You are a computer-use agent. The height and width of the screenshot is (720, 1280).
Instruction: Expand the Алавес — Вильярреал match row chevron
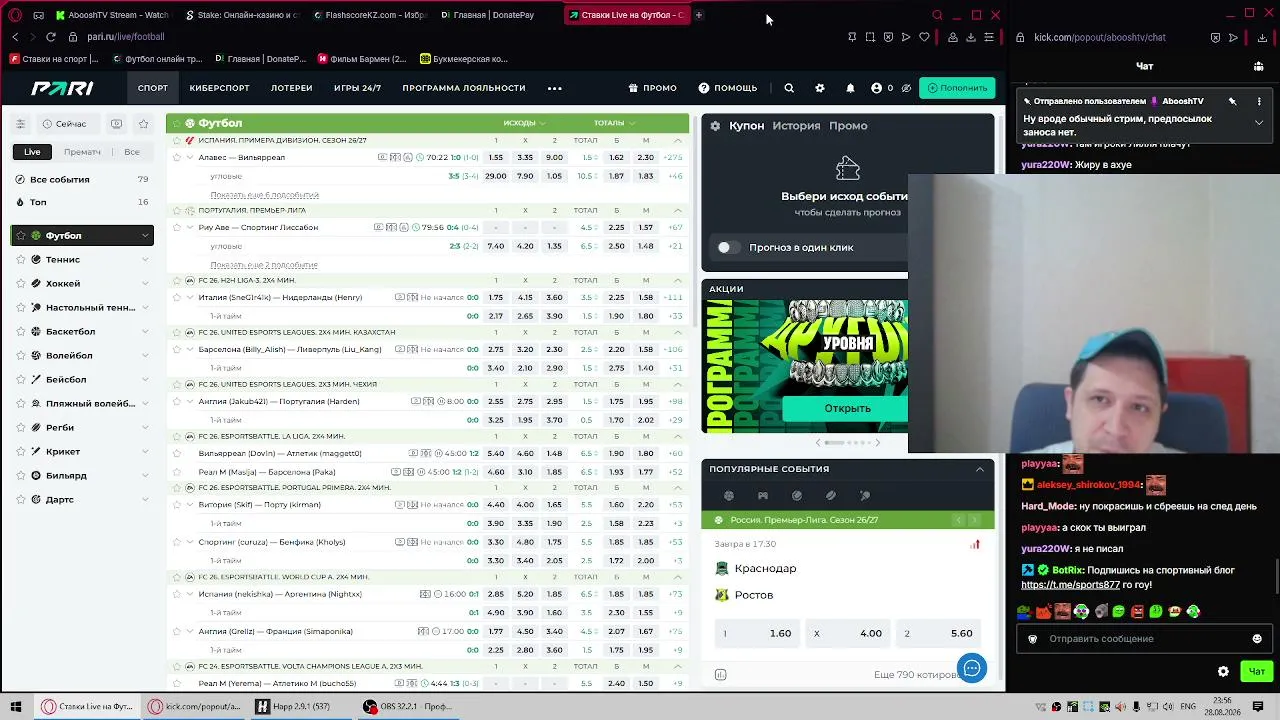[190, 157]
